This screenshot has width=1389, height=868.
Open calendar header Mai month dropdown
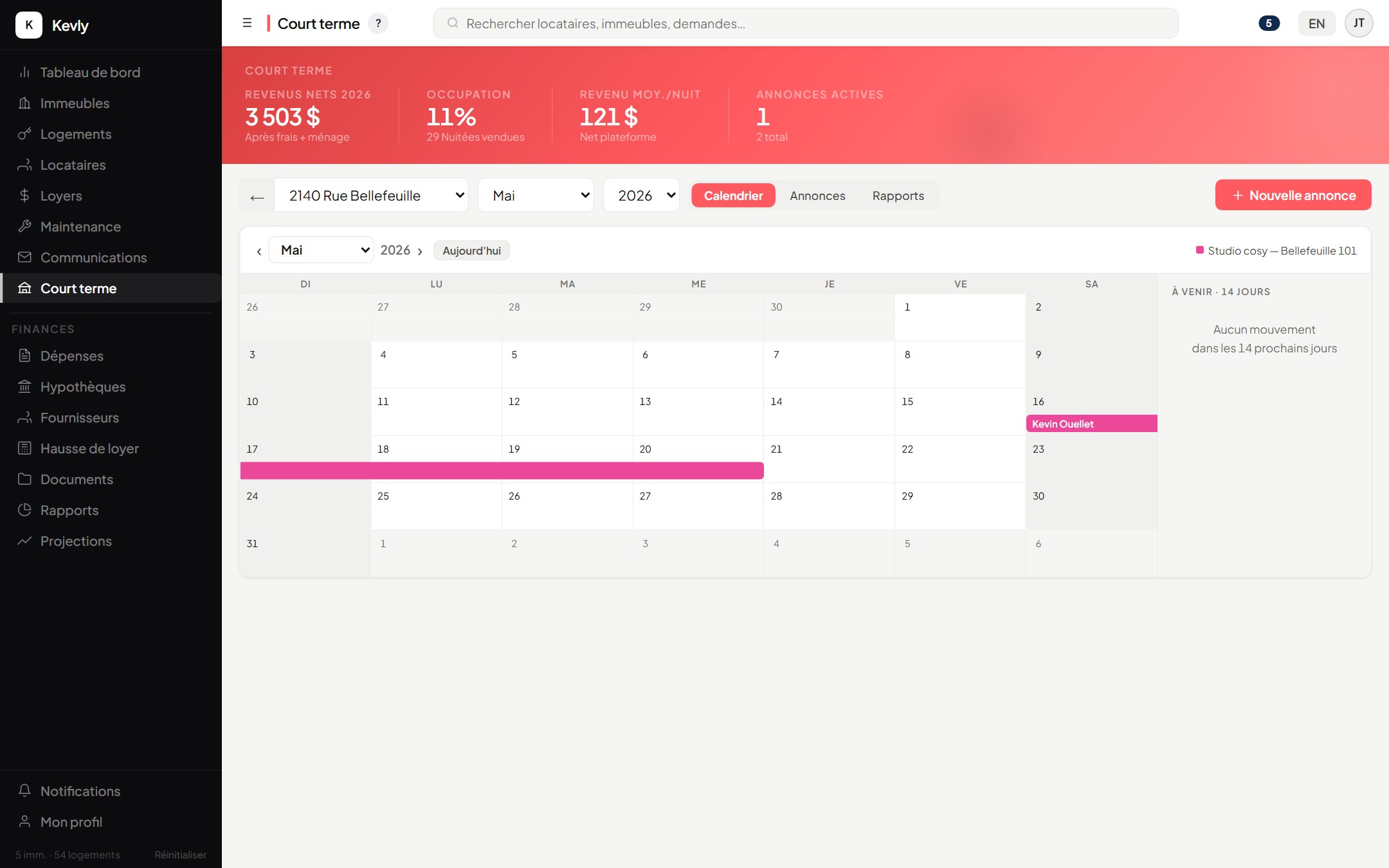(x=321, y=250)
